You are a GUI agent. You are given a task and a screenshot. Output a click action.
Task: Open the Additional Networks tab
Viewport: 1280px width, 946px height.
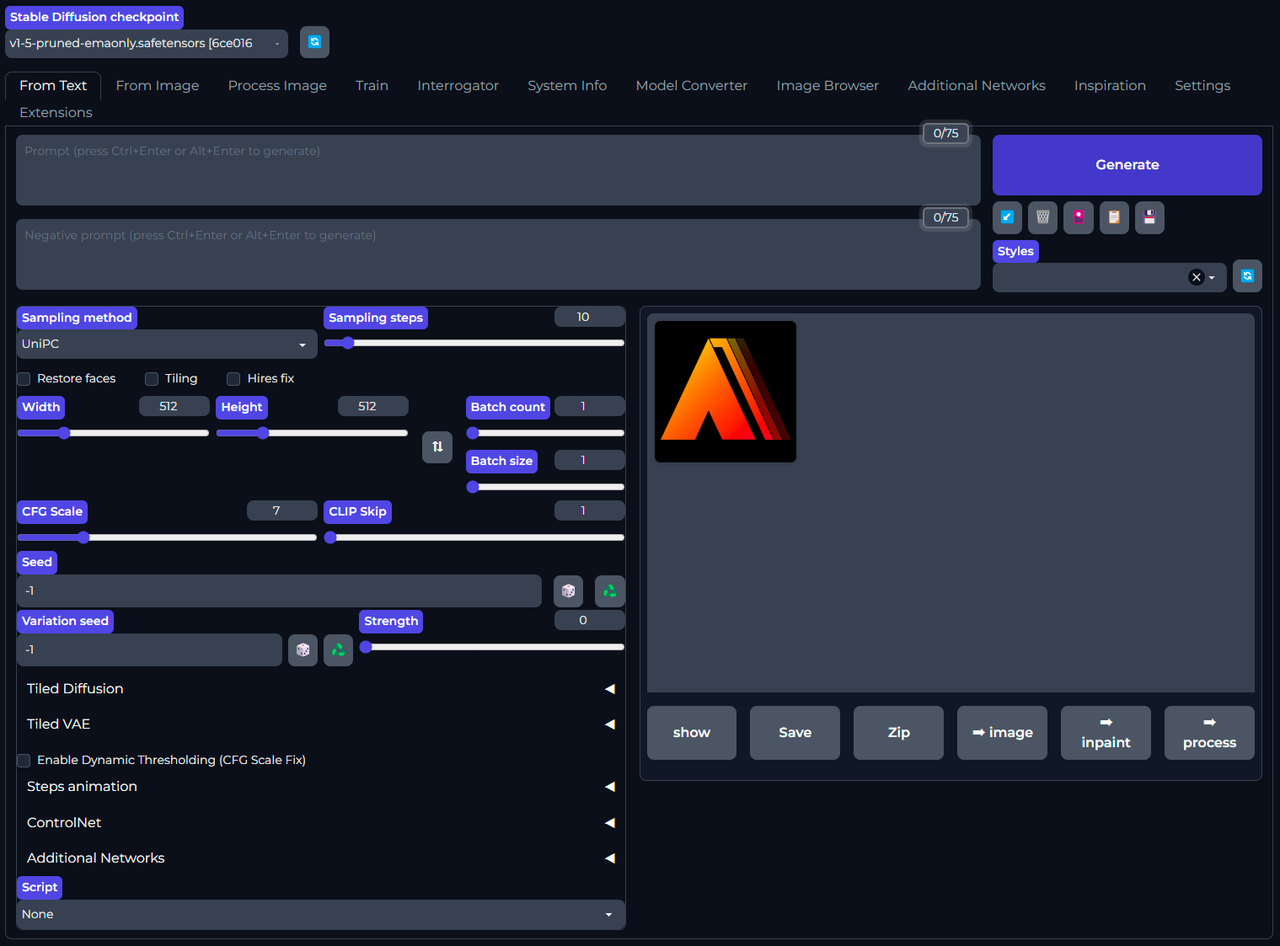976,86
